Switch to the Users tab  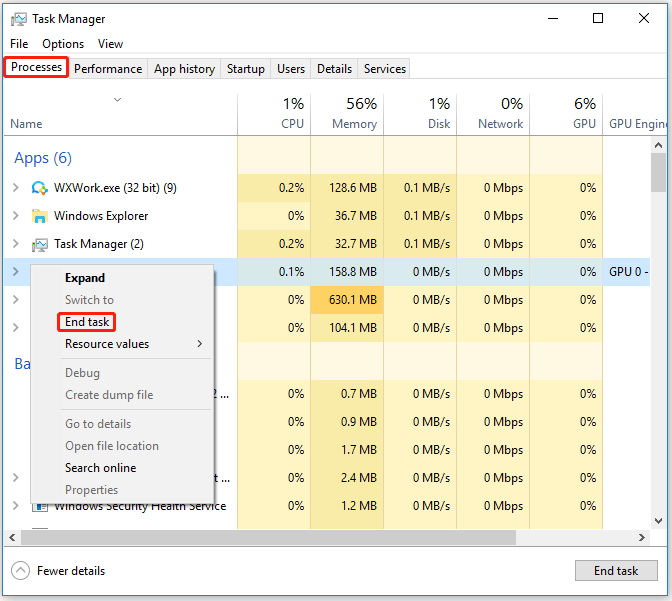(x=291, y=69)
